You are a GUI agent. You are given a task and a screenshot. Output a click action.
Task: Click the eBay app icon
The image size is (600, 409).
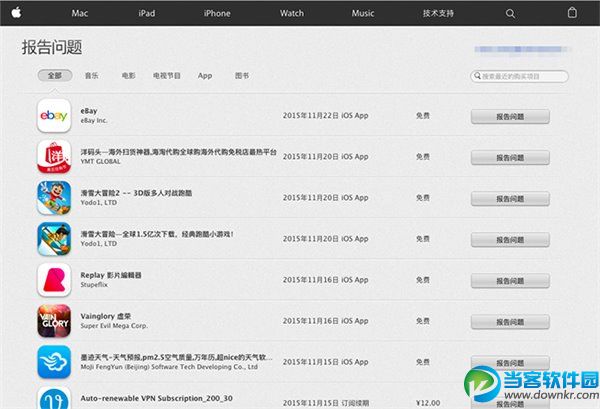point(54,116)
